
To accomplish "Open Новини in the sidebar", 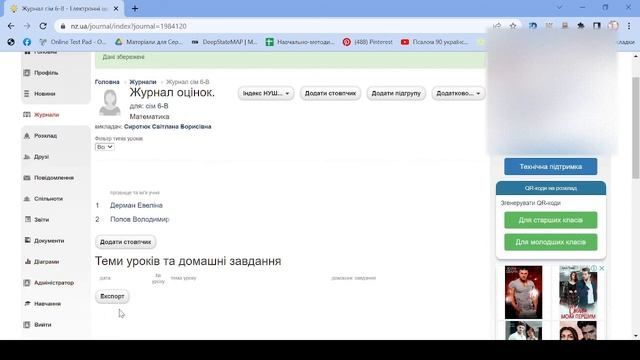I will 44,93.
